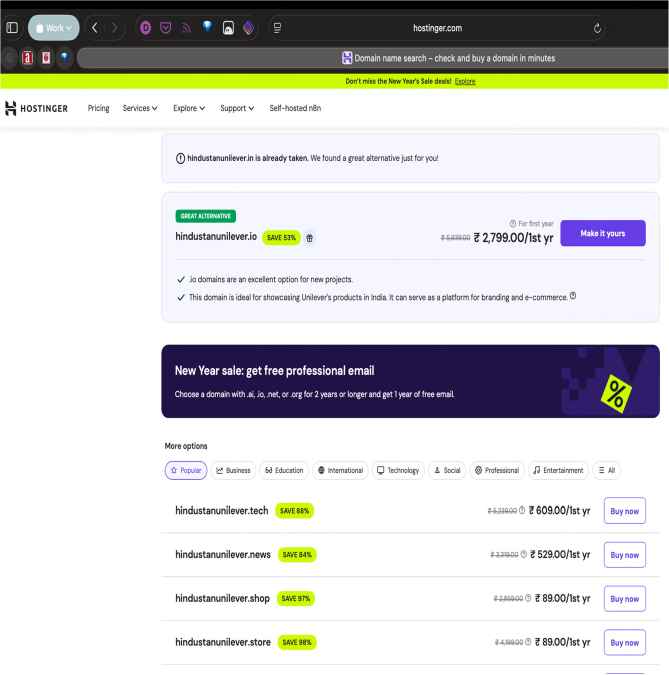Click Make it yours button
This screenshot has height=675, width=669.
coord(603,233)
